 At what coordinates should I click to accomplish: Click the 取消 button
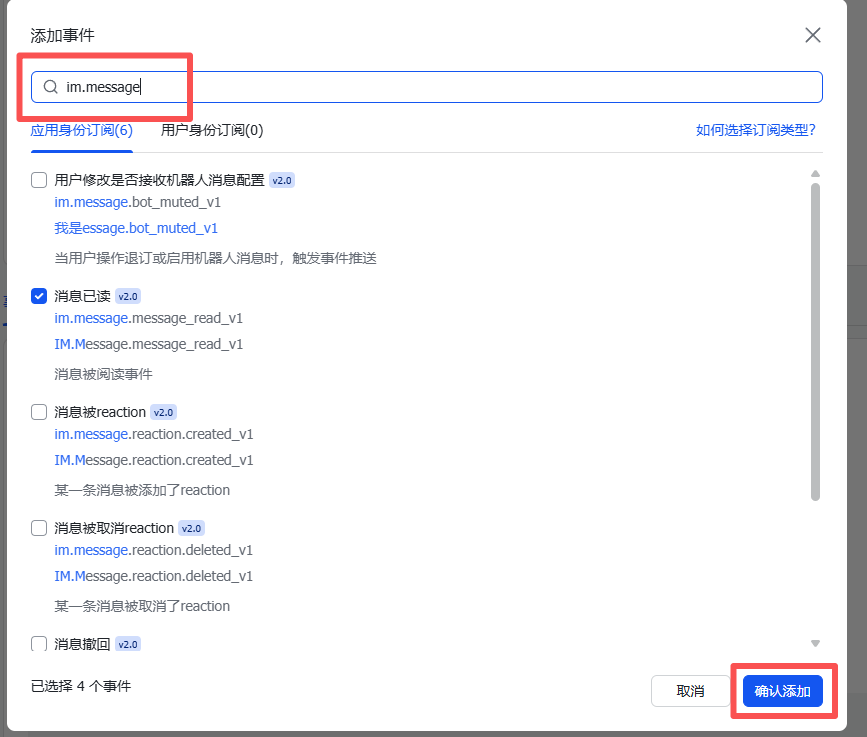point(690,690)
